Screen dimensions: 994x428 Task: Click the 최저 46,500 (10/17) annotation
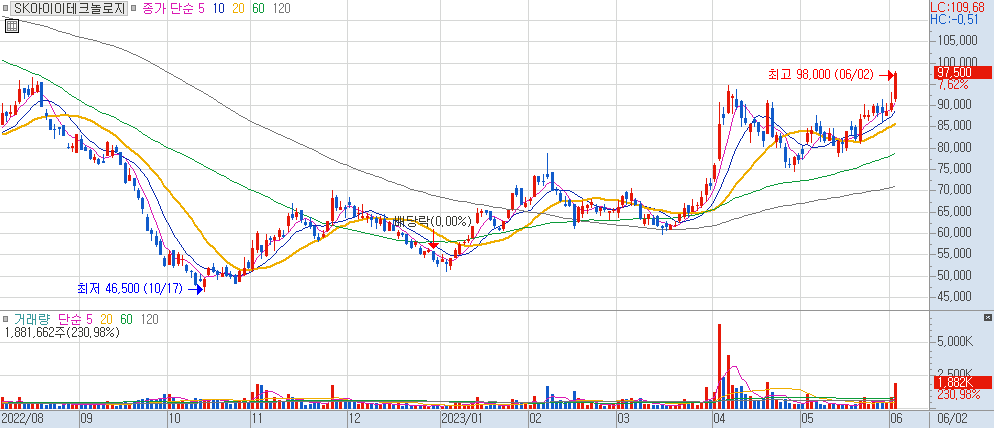coord(130,289)
